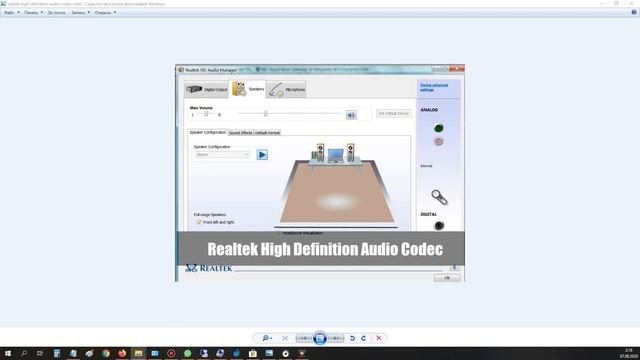Screen dimensions: 640x360
Task: Switch to the Sound Effects tab
Action: coord(240,133)
